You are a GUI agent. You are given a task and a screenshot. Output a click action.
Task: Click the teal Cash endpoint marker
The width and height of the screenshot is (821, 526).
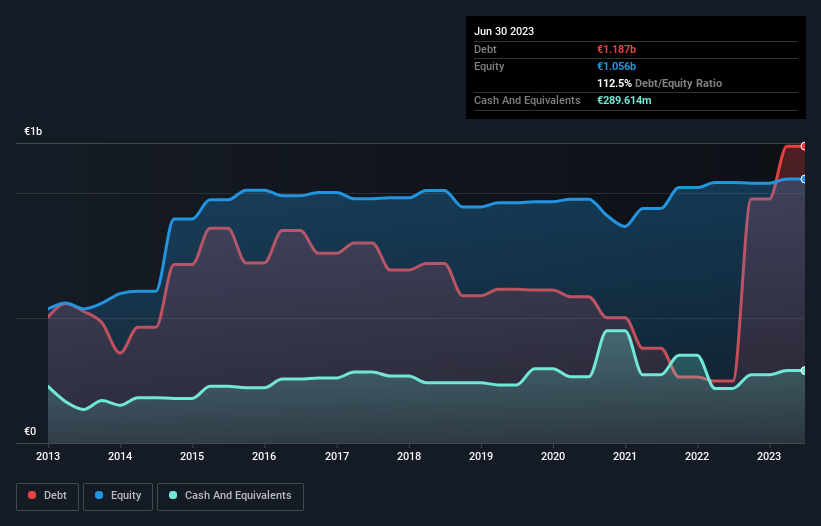click(804, 371)
